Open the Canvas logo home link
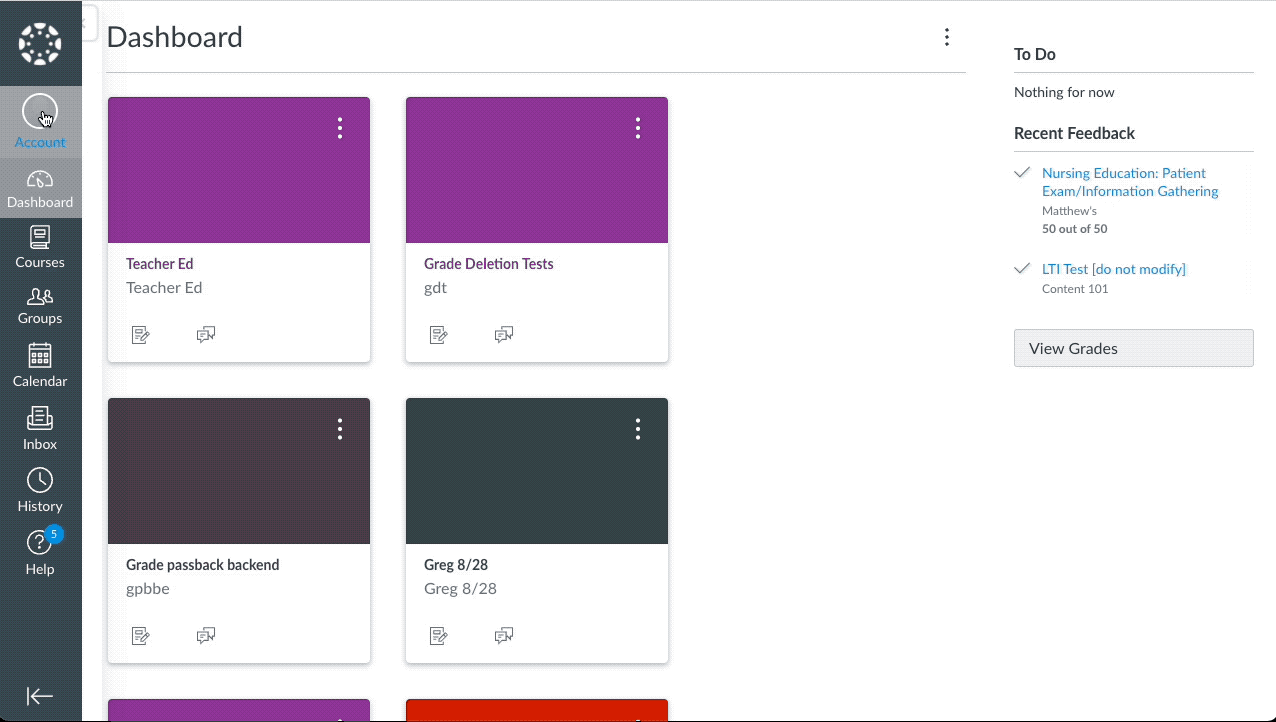Screen dimensions: 1276x722 click(40, 44)
